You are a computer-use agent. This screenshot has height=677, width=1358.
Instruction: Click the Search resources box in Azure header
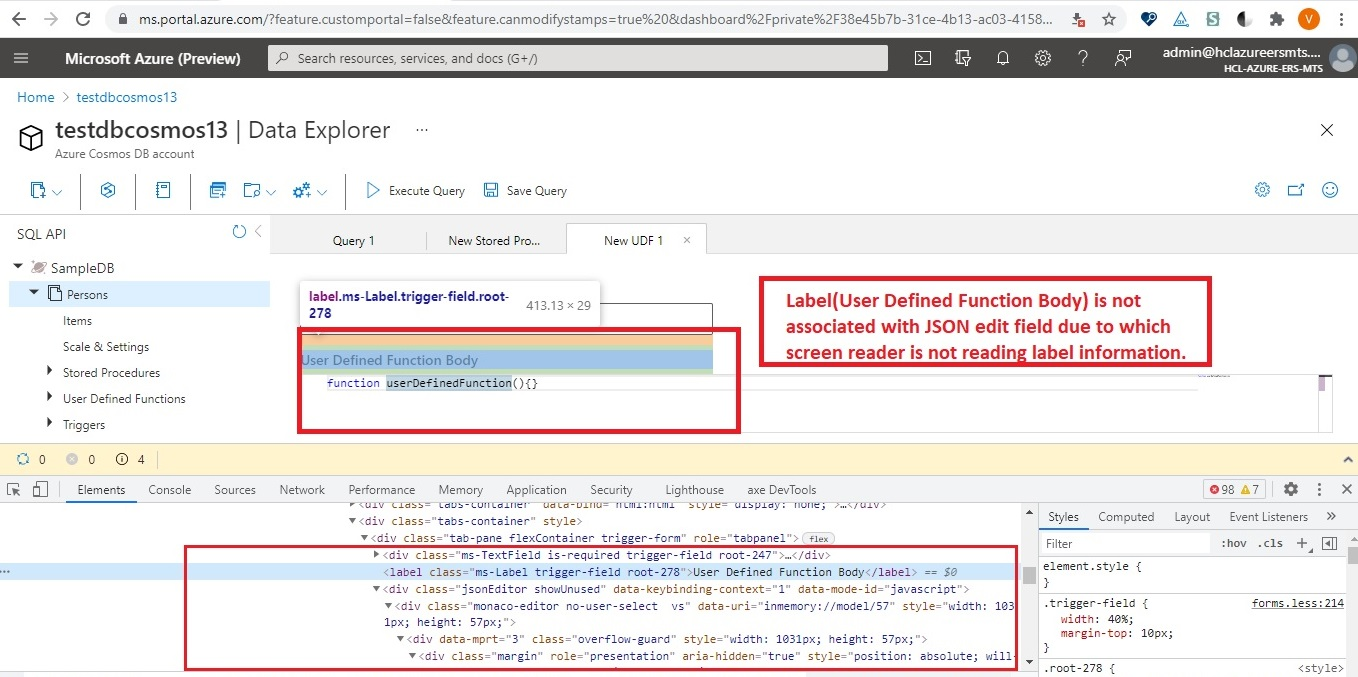pyautogui.click(x=575, y=58)
